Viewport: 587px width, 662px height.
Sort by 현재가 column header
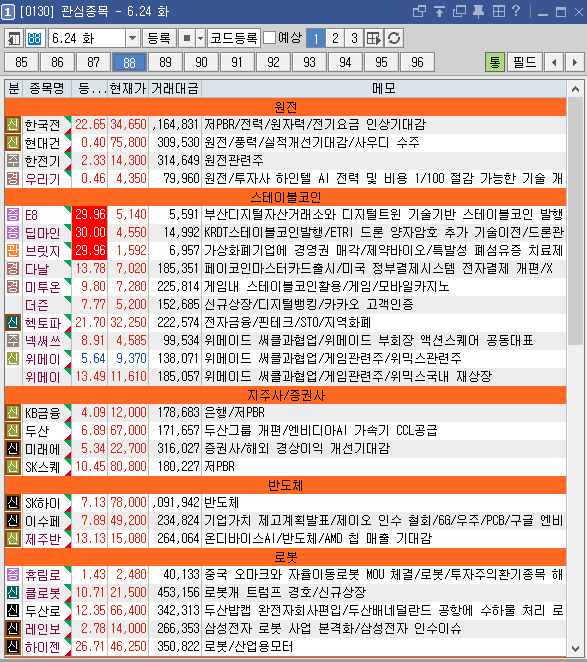(128, 88)
